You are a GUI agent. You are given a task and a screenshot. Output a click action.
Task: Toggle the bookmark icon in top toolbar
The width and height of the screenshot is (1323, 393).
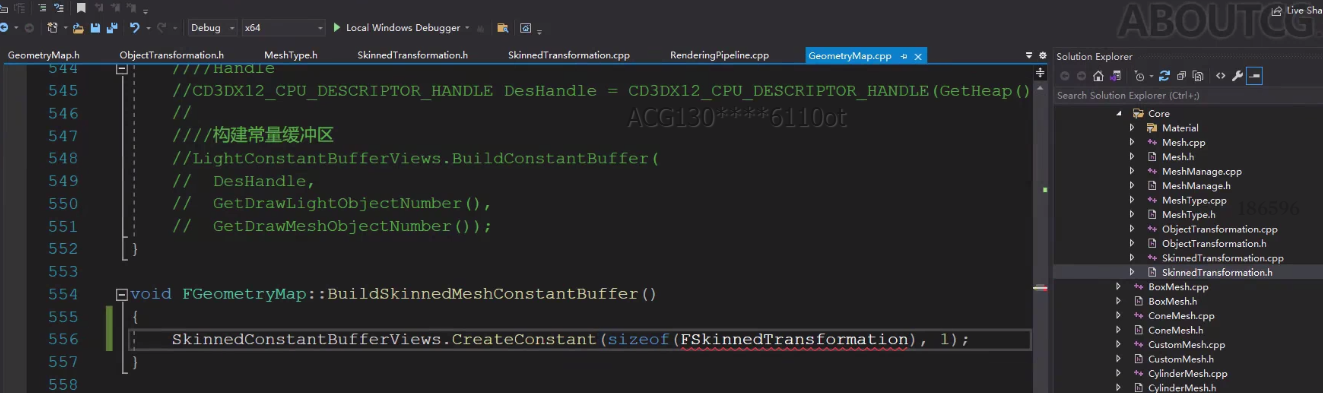click(81, 8)
